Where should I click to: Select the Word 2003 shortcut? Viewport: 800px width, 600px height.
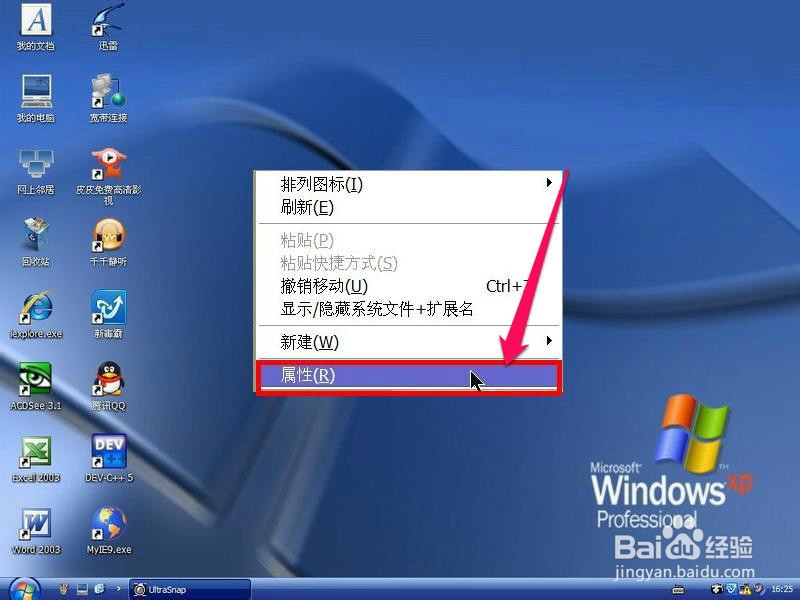point(36,531)
